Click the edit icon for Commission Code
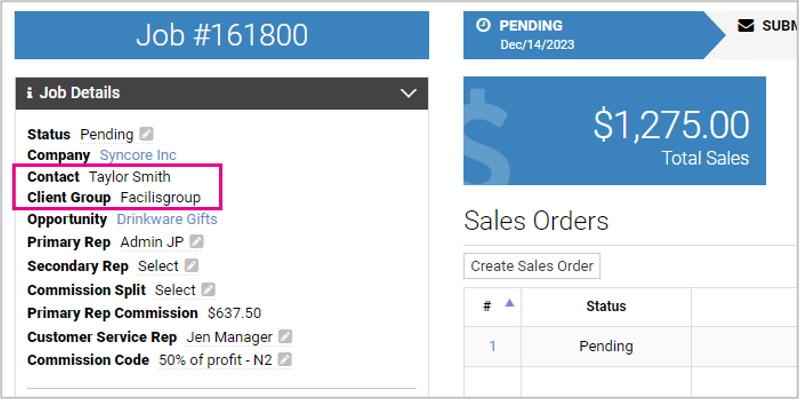 (285, 360)
